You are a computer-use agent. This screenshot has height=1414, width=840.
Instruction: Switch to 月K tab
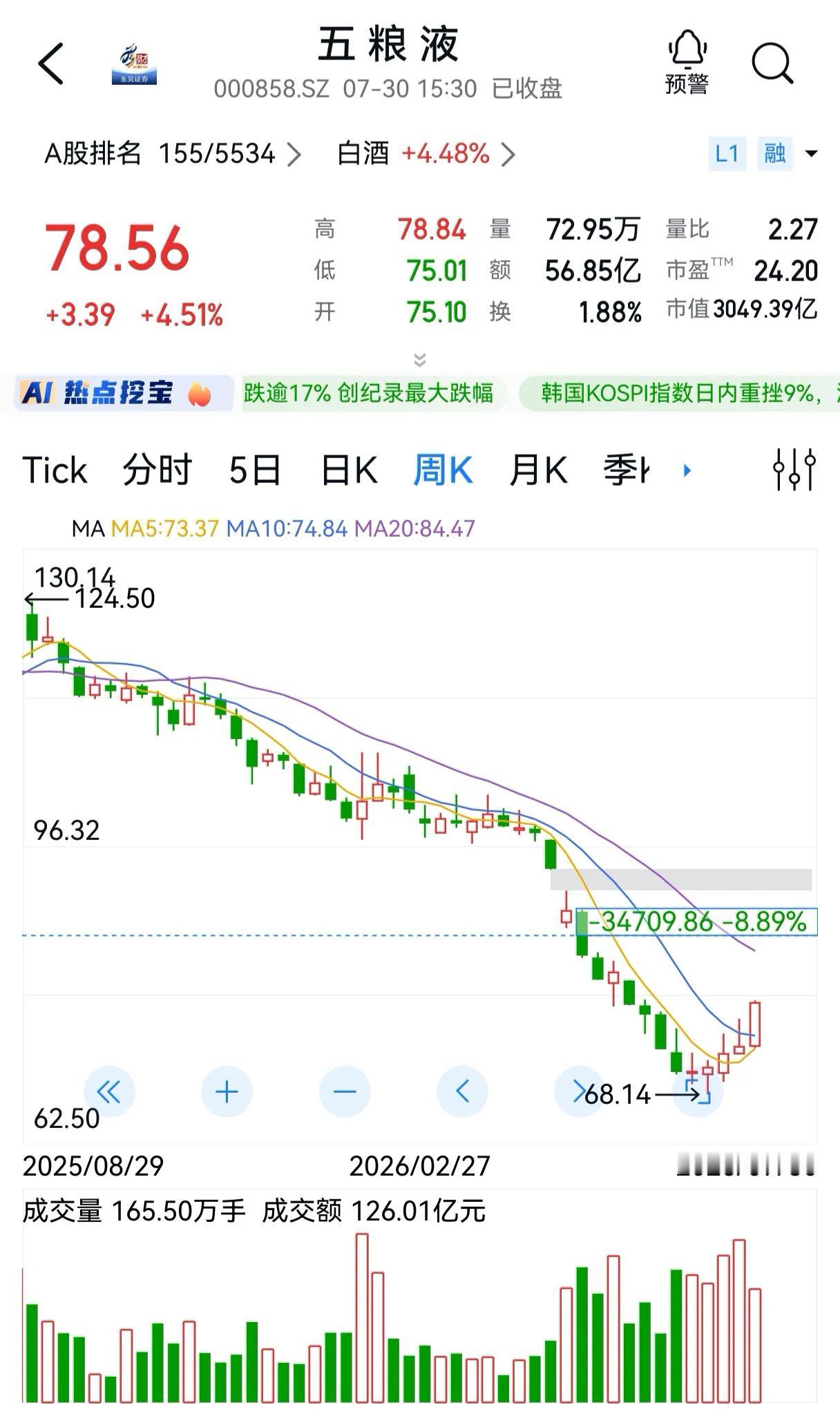coord(538,470)
